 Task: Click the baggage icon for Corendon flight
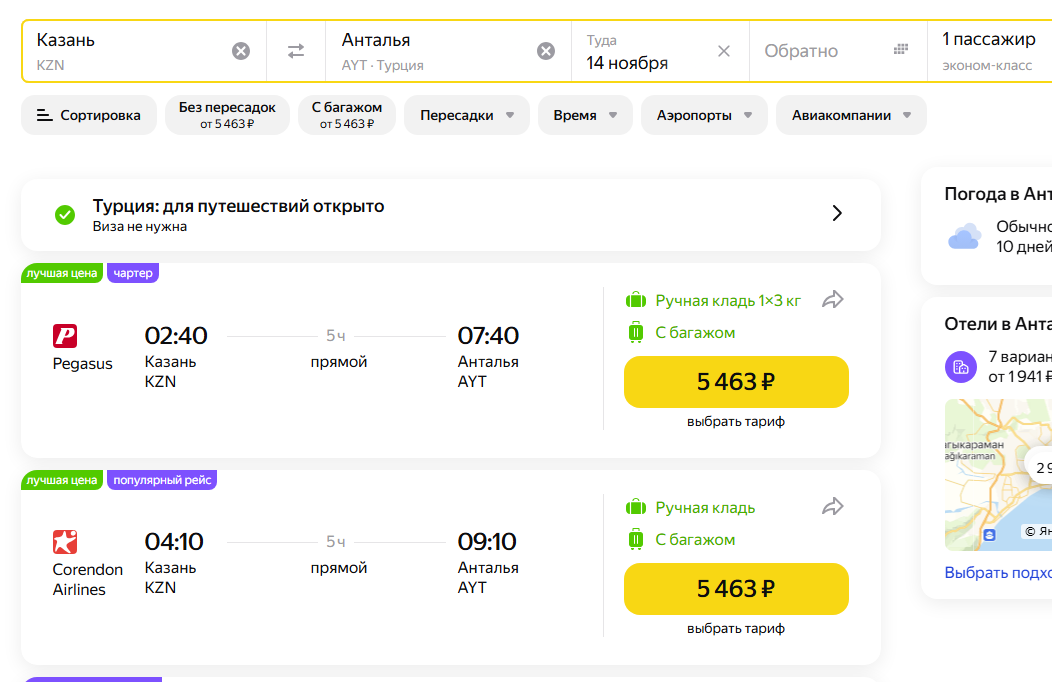pyautogui.click(x=635, y=539)
